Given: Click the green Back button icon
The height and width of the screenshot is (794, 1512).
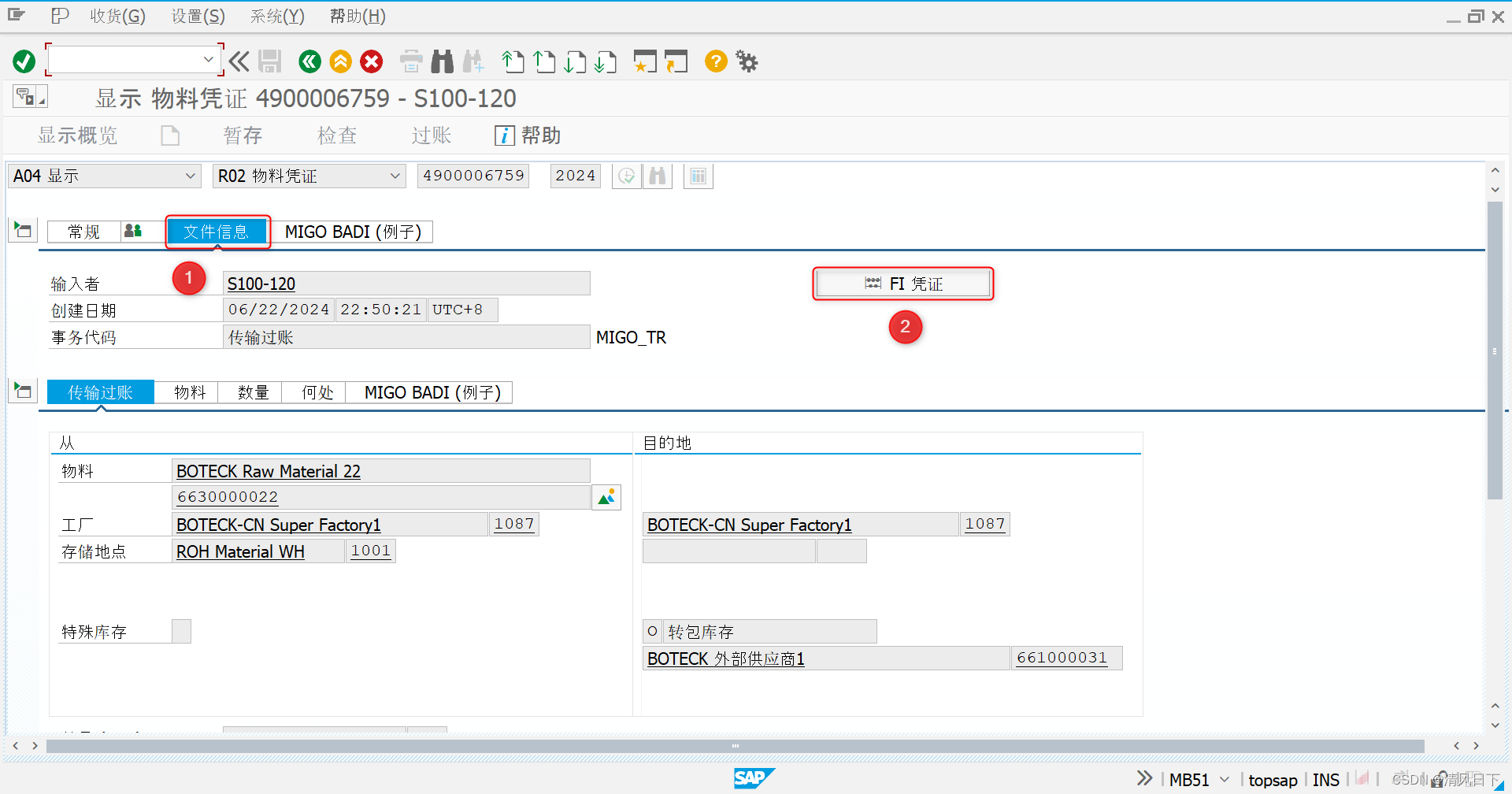Looking at the screenshot, I should (x=310, y=61).
